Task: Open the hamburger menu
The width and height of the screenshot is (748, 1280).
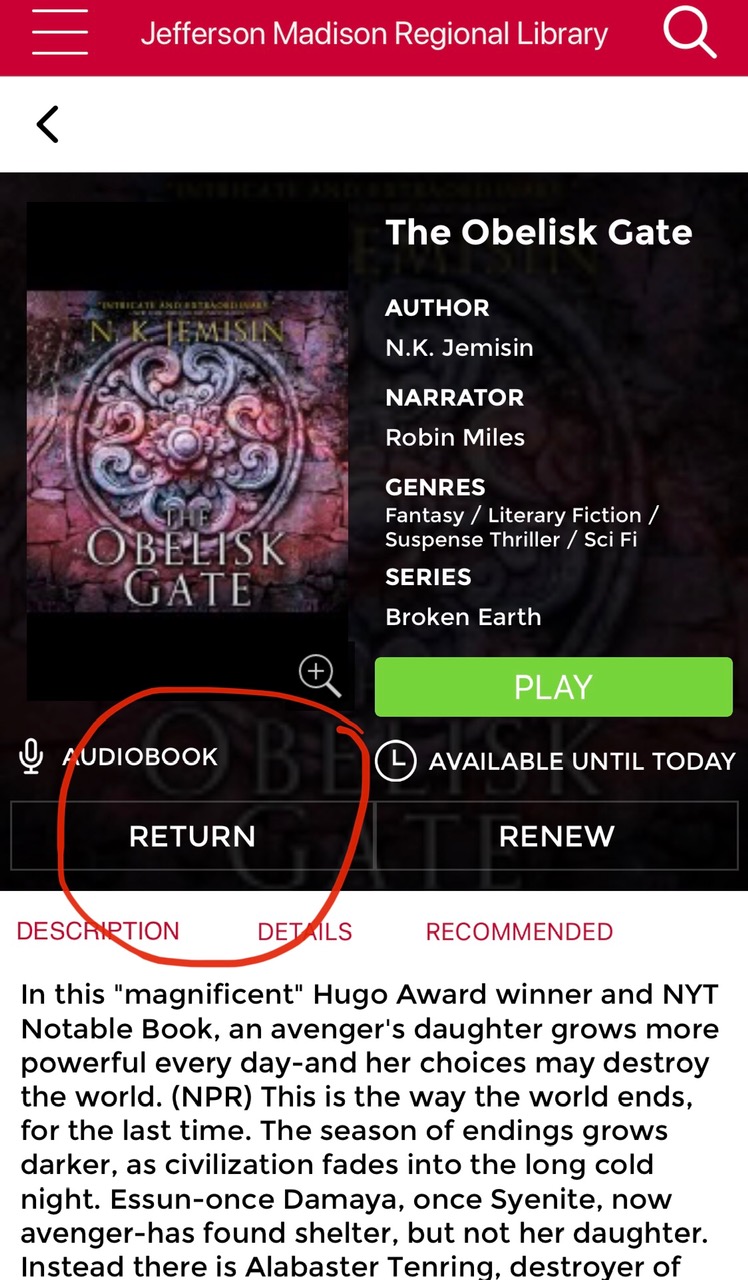Action: click(59, 32)
